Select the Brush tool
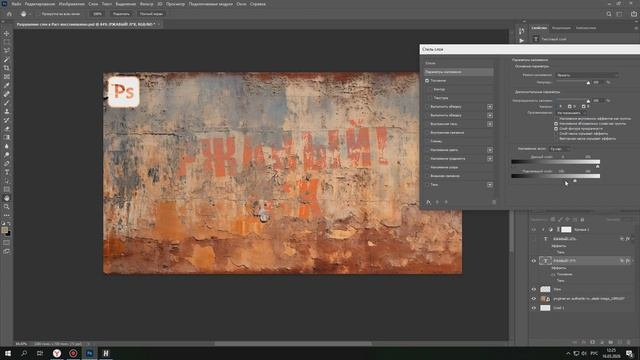640x360 pixels. click(7, 103)
